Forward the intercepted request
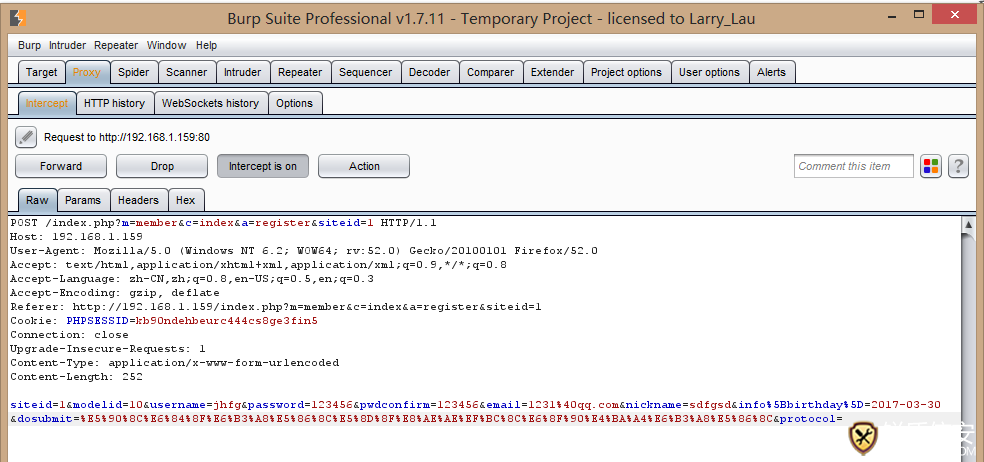Screen dimensions: 984x462 61,166
